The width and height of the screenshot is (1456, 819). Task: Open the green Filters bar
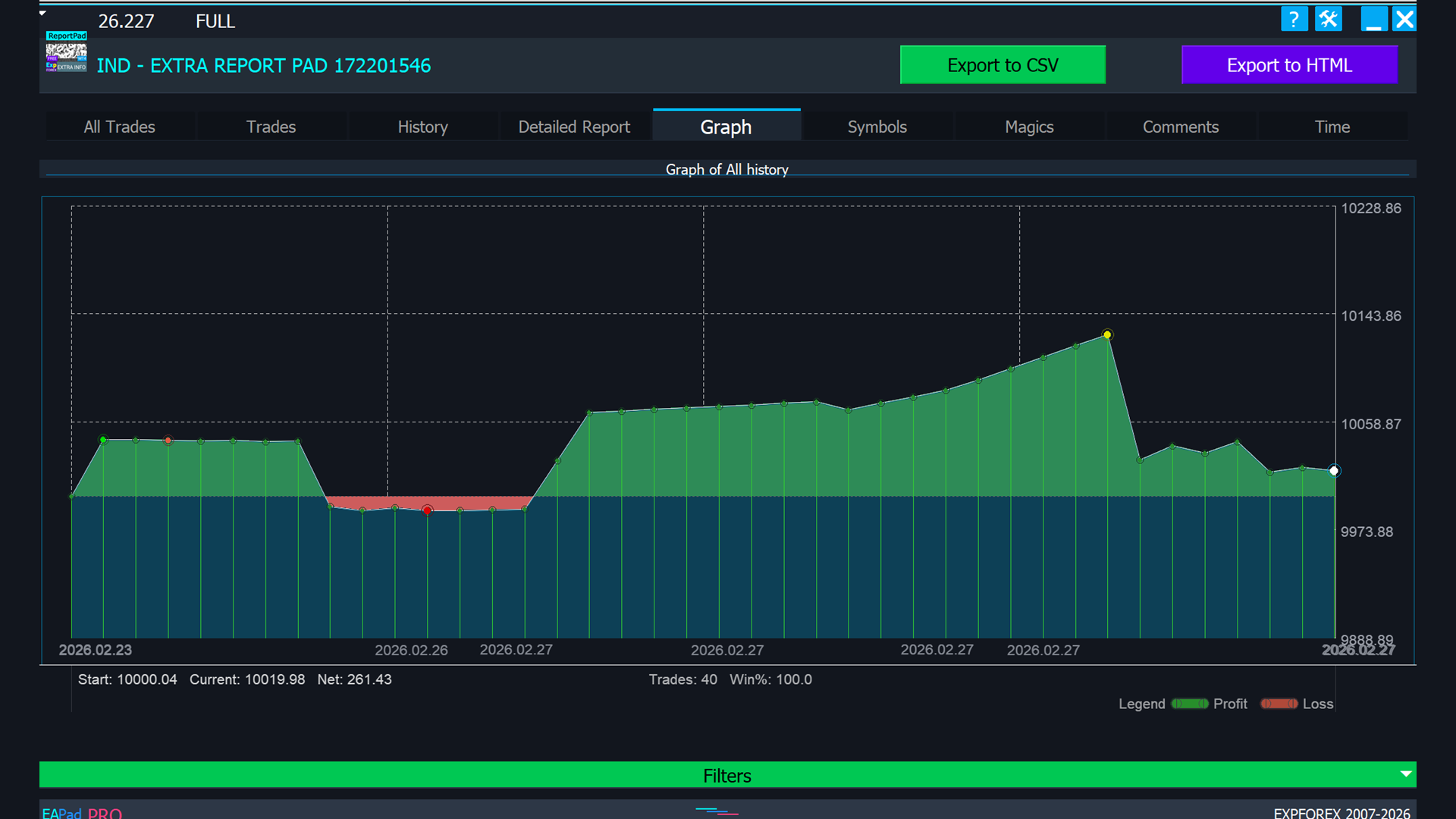point(726,775)
